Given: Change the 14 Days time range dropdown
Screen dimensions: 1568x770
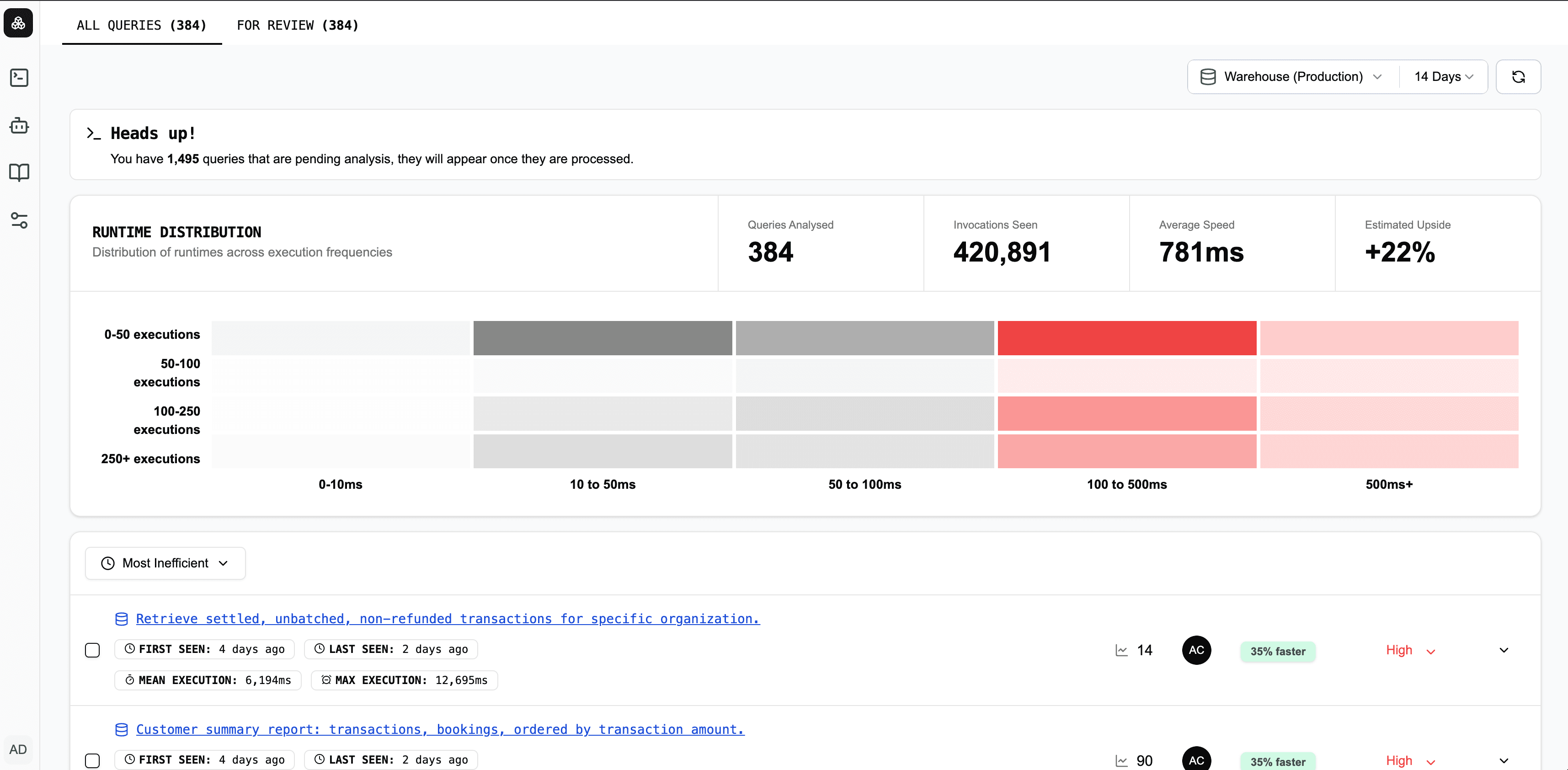Looking at the screenshot, I should [x=1443, y=76].
